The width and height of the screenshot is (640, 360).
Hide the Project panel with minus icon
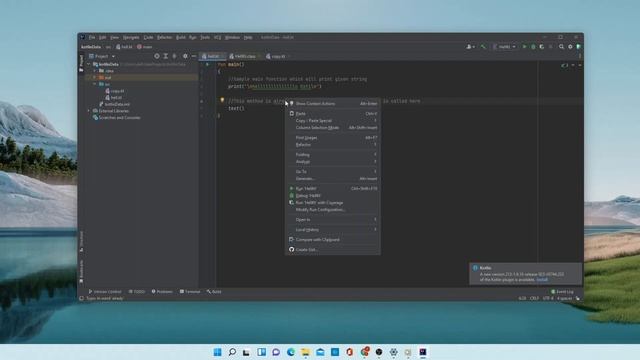[194, 56]
